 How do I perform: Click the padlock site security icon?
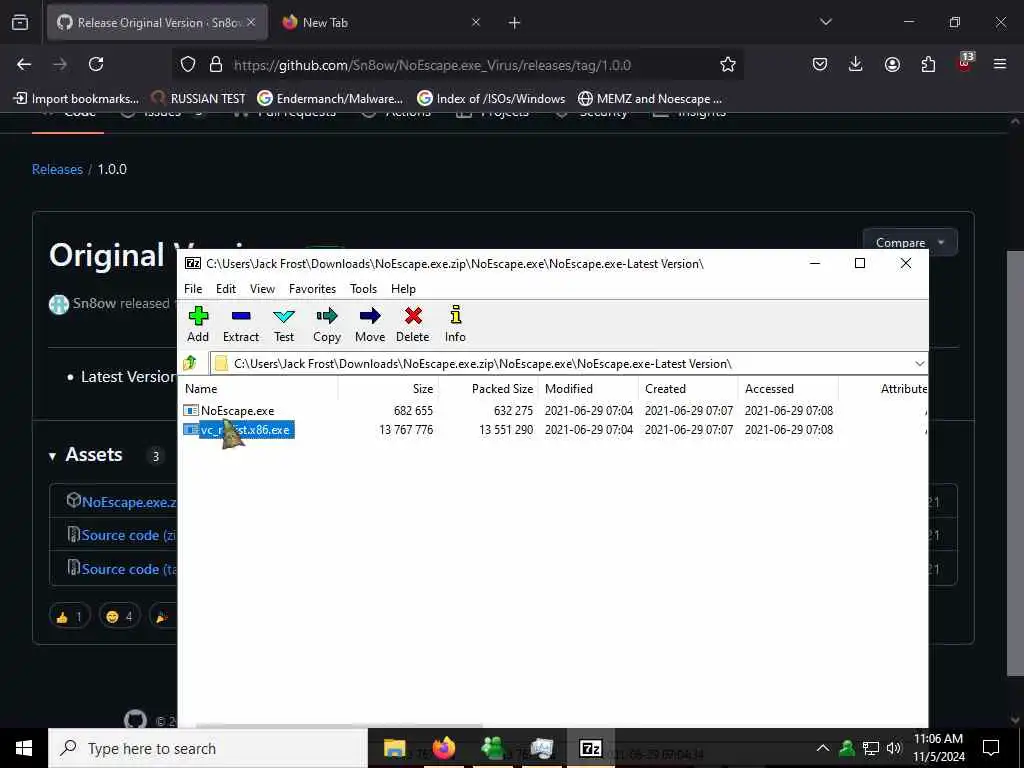point(216,65)
